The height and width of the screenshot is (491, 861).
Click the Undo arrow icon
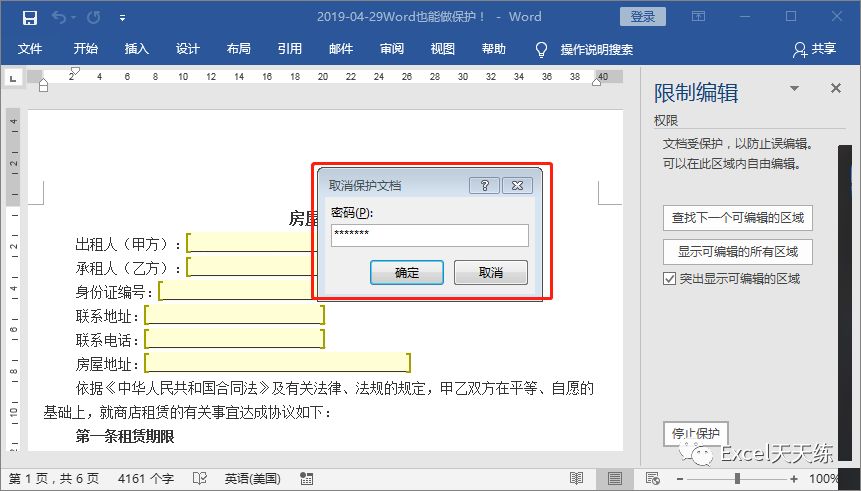click(x=58, y=18)
